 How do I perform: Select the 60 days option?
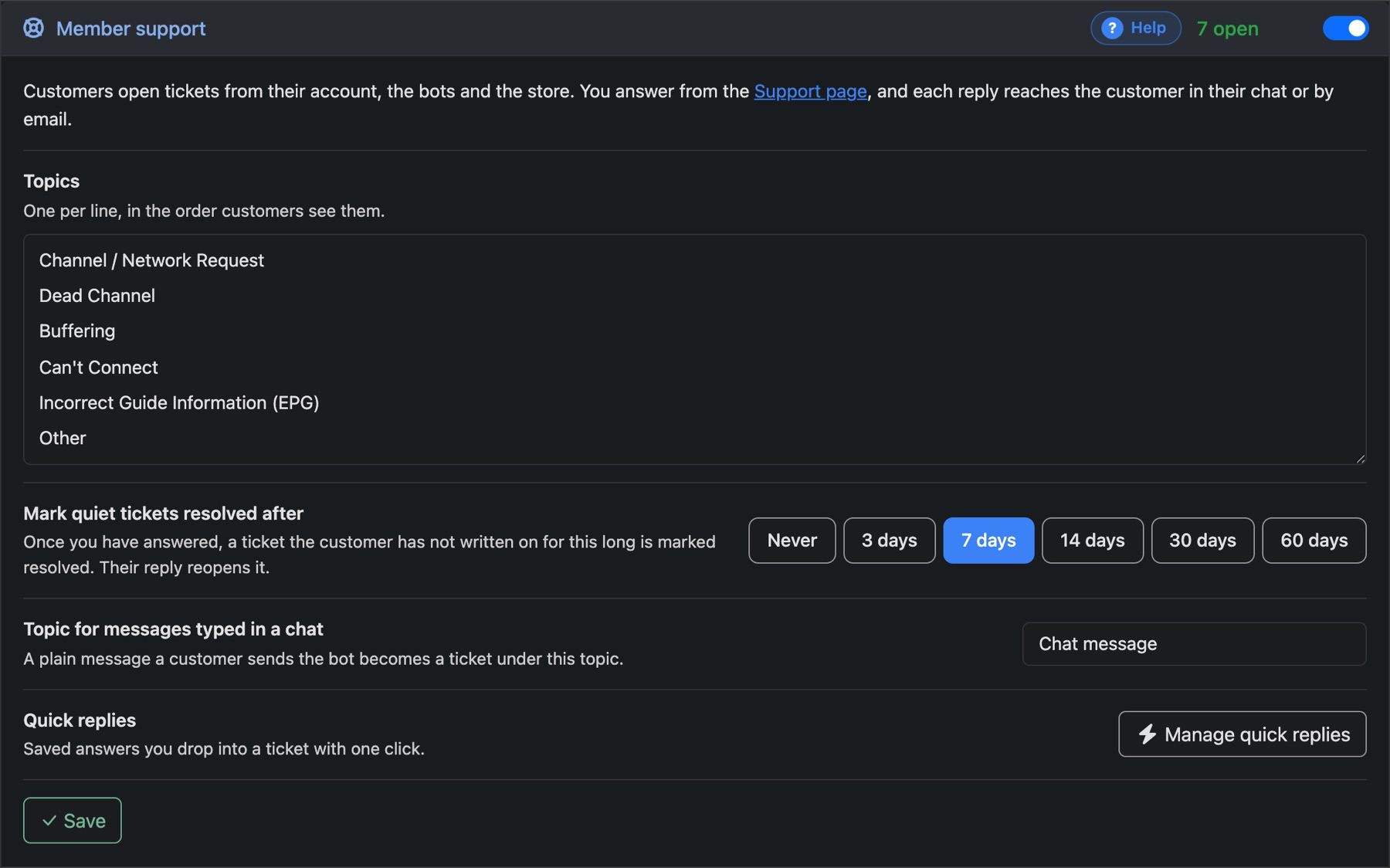[x=1314, y=541]
